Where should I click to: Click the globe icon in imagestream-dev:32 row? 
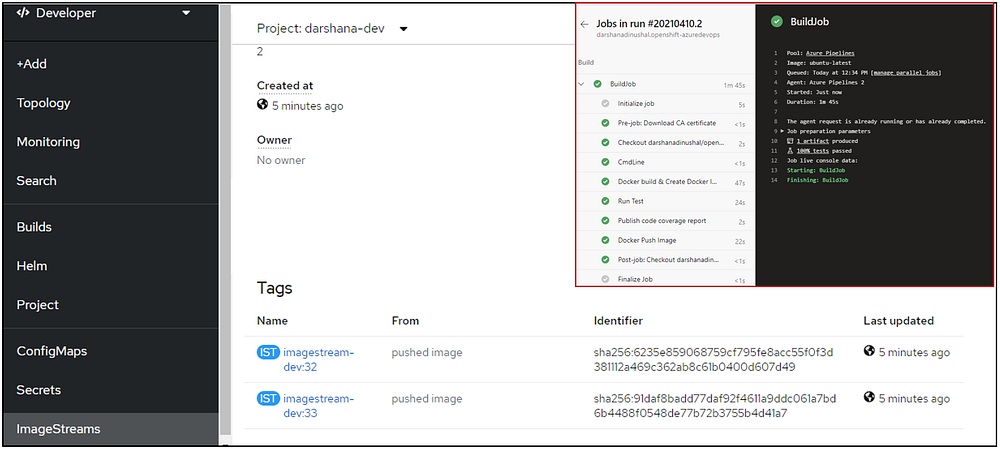869,351
